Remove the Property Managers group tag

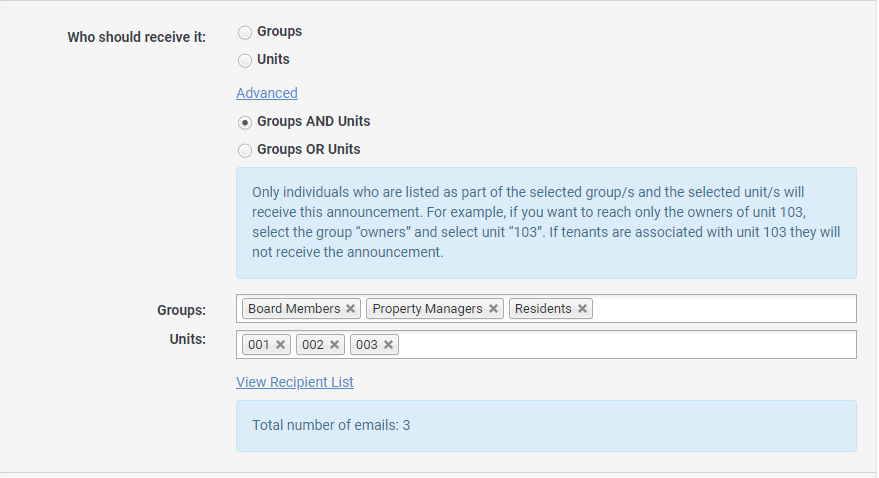(x=493, y=309)
